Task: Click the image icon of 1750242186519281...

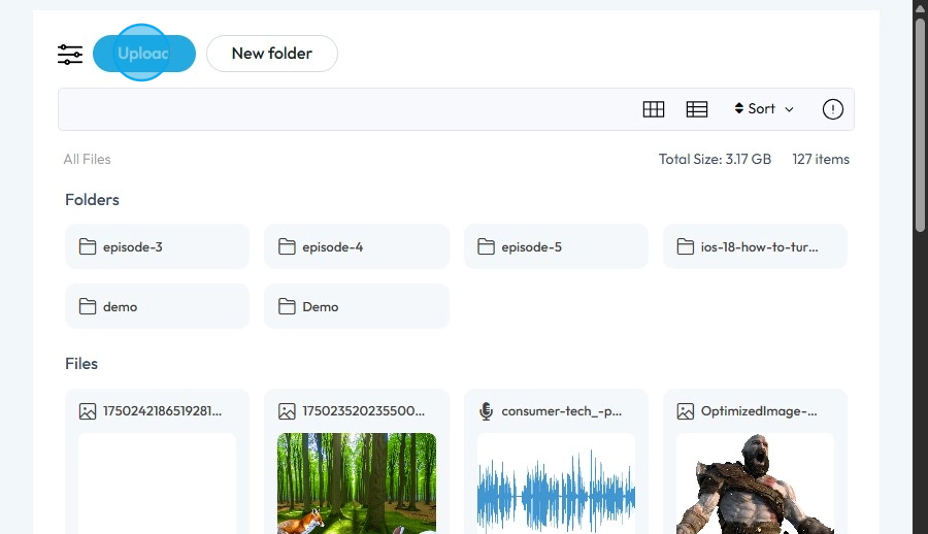Action: [x=87, y=411]
